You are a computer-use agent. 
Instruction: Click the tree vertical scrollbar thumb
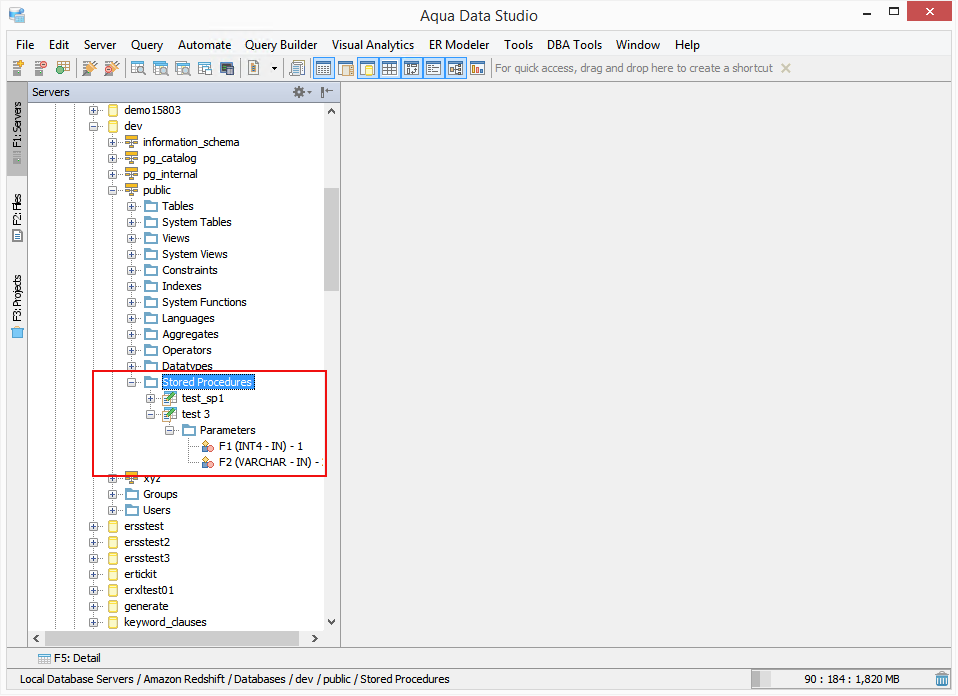point(332,240)
